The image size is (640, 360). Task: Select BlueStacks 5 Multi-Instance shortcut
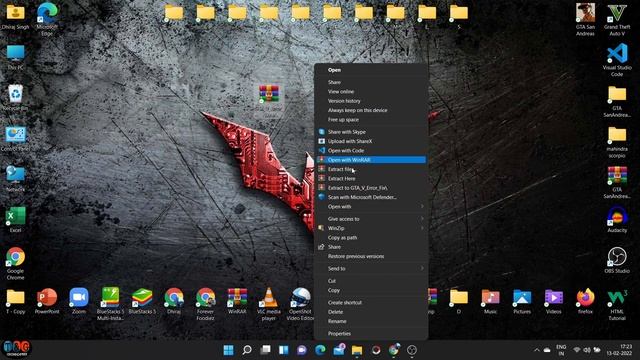110,304
